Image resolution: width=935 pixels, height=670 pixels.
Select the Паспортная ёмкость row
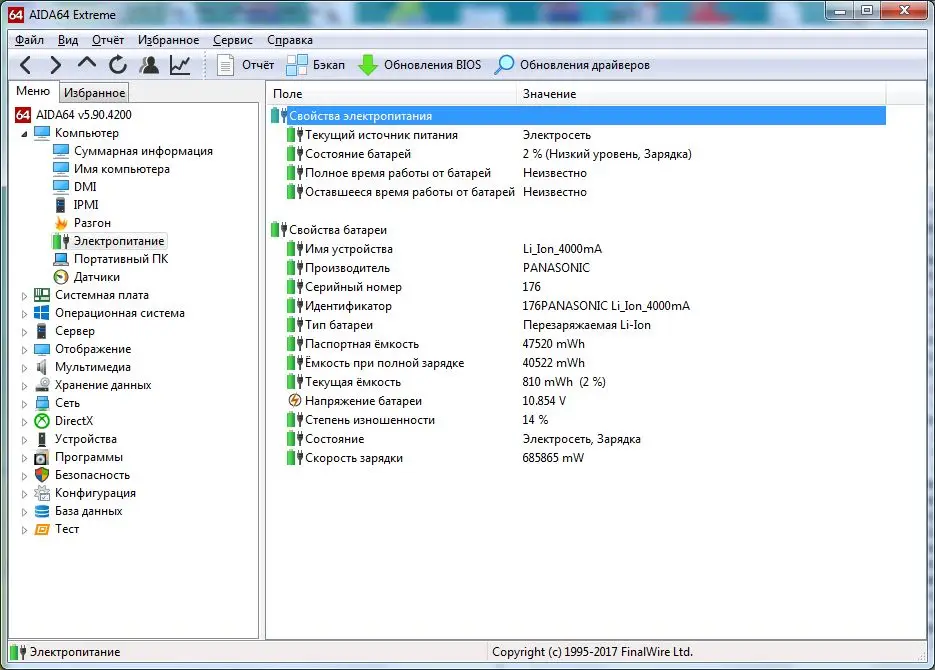[577, 343]
